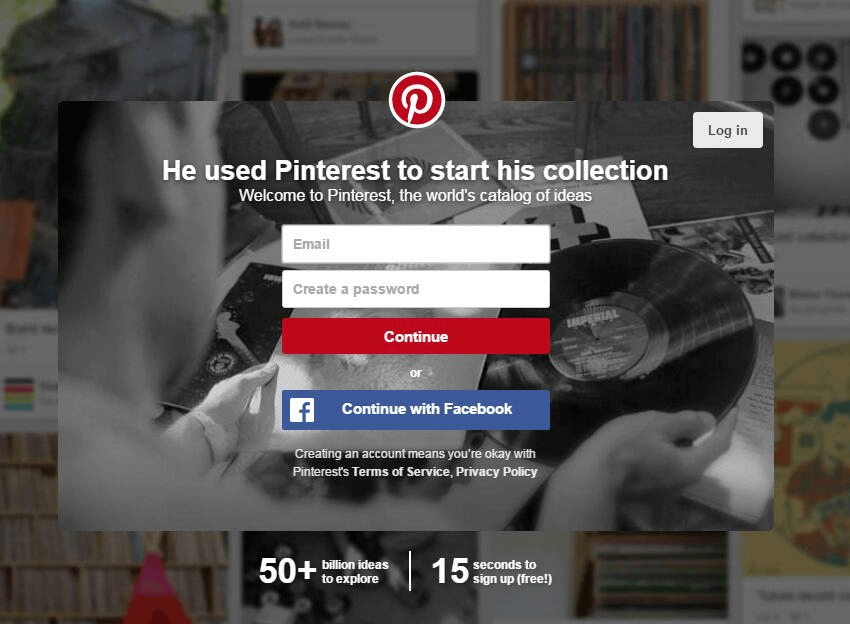Click the white Facebook 'f' icon
The width and height of the screenshot is (850, 624).
pyautogui.click(x=302, y=410)
